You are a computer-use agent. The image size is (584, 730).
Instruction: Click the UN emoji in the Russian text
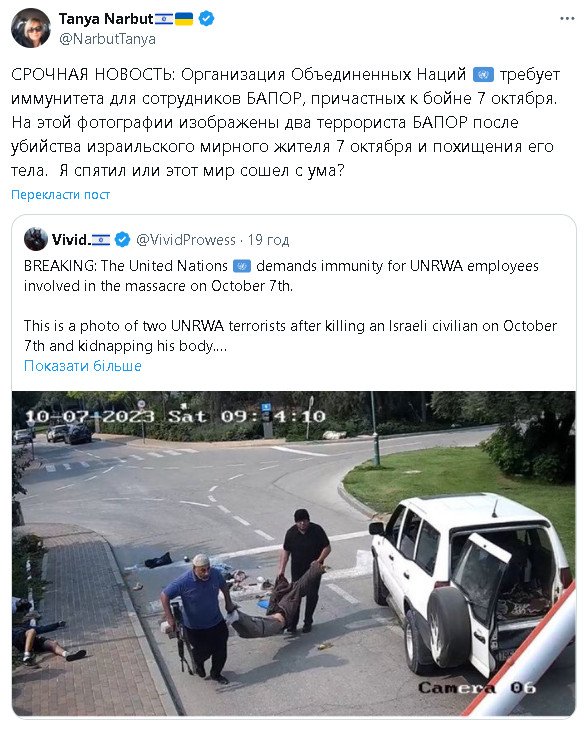483,74
